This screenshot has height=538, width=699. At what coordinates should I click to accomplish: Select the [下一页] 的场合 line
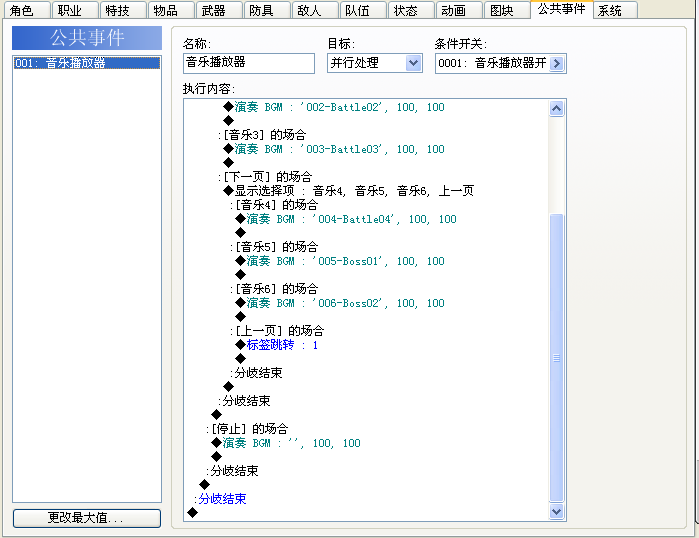point(265,177)
